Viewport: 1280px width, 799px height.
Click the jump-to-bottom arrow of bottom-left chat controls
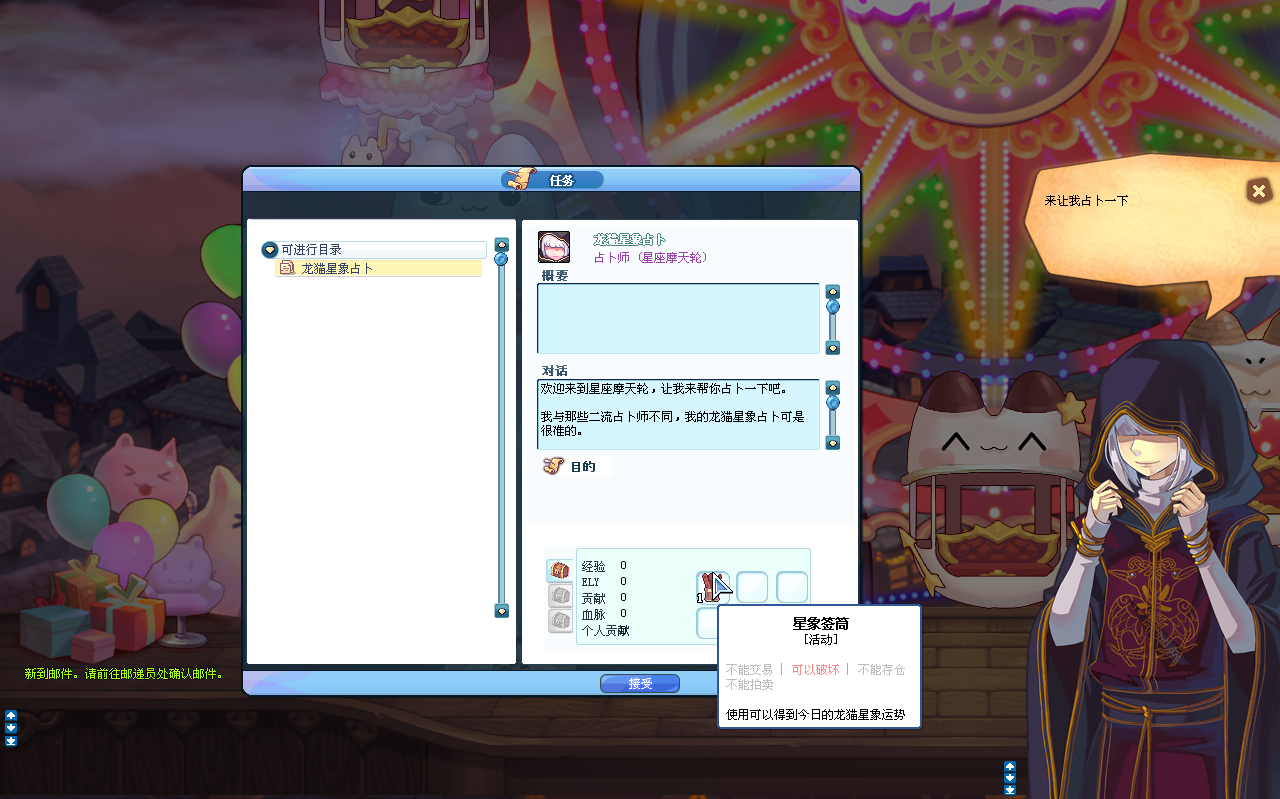pos(11,741)
